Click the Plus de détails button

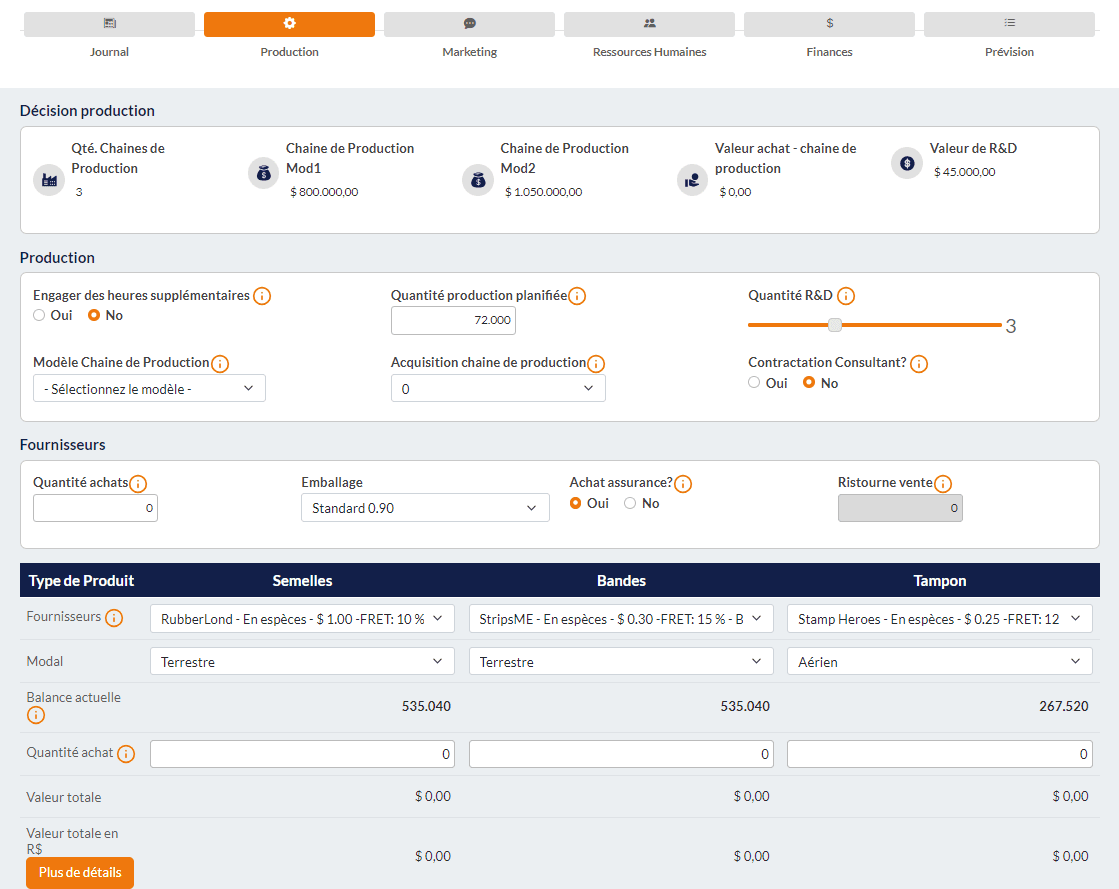tap(80, 872)
